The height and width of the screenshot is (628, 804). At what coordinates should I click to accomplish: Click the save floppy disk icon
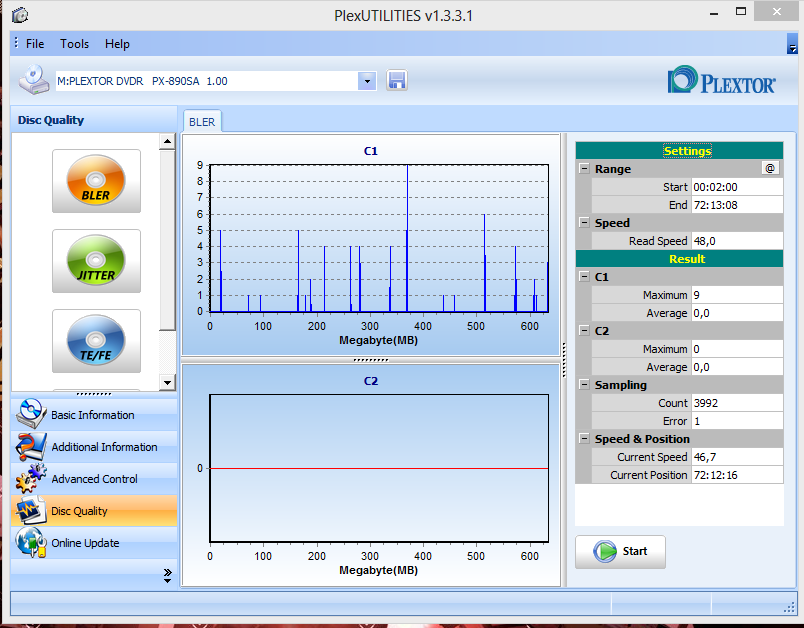click(x=397, y=80)
